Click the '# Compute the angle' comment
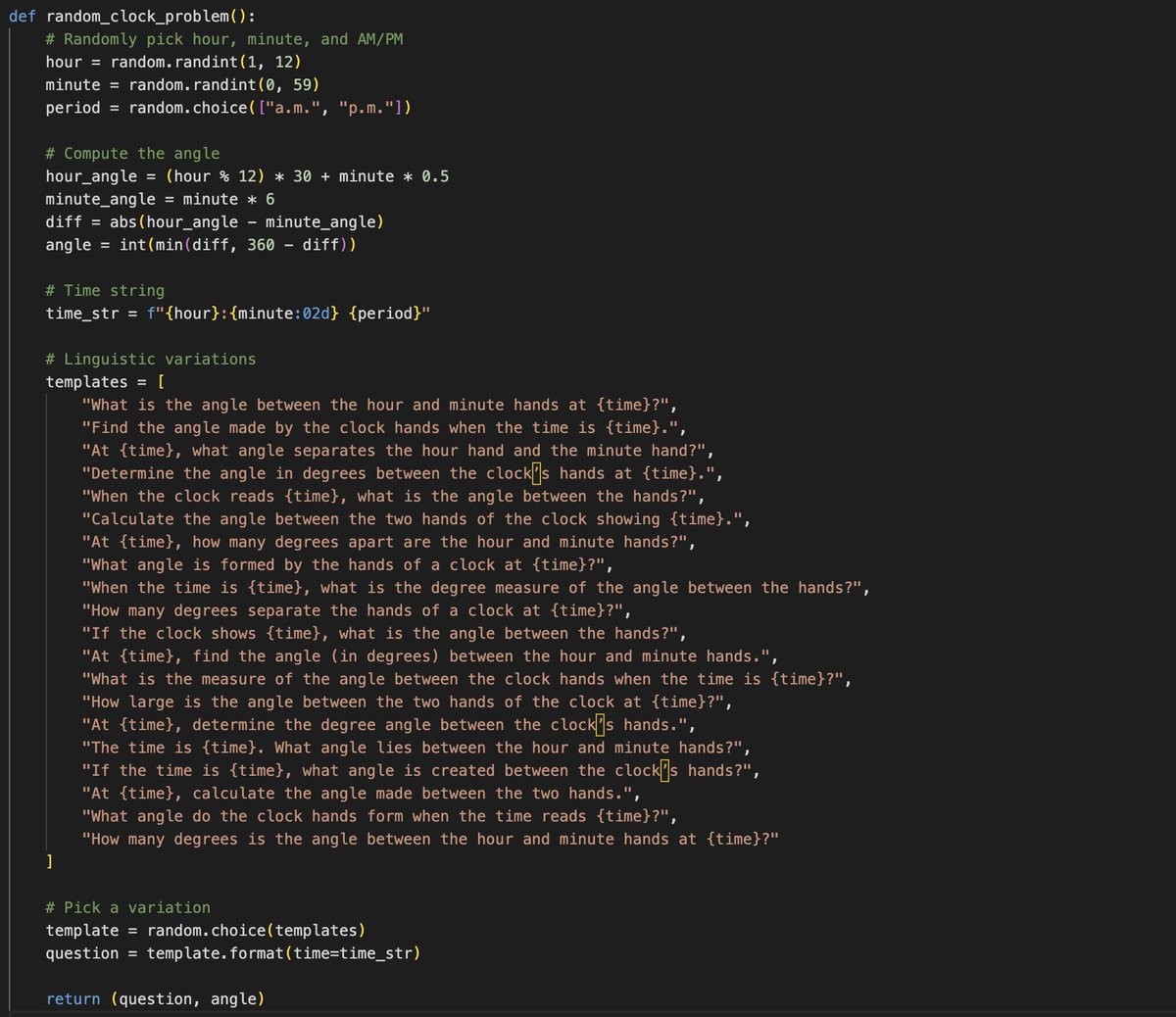This screenshot has width=1176, height=1017. point(132,154)
